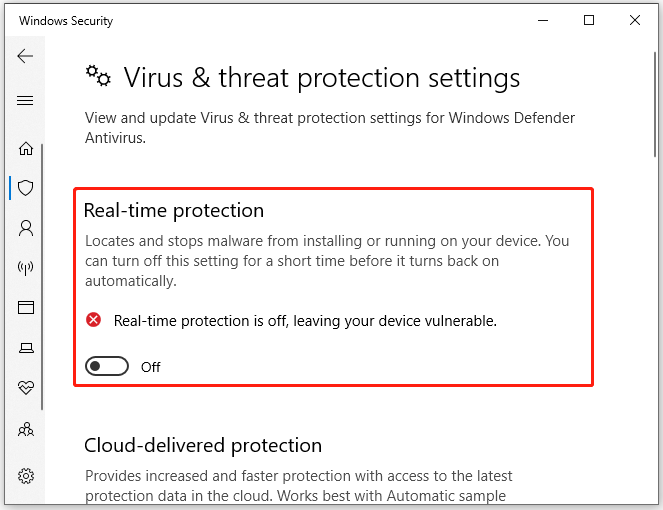Click the red error status icon
This screenshot has width=663, height=510.
pyautogui.click(x=93, y=320)
